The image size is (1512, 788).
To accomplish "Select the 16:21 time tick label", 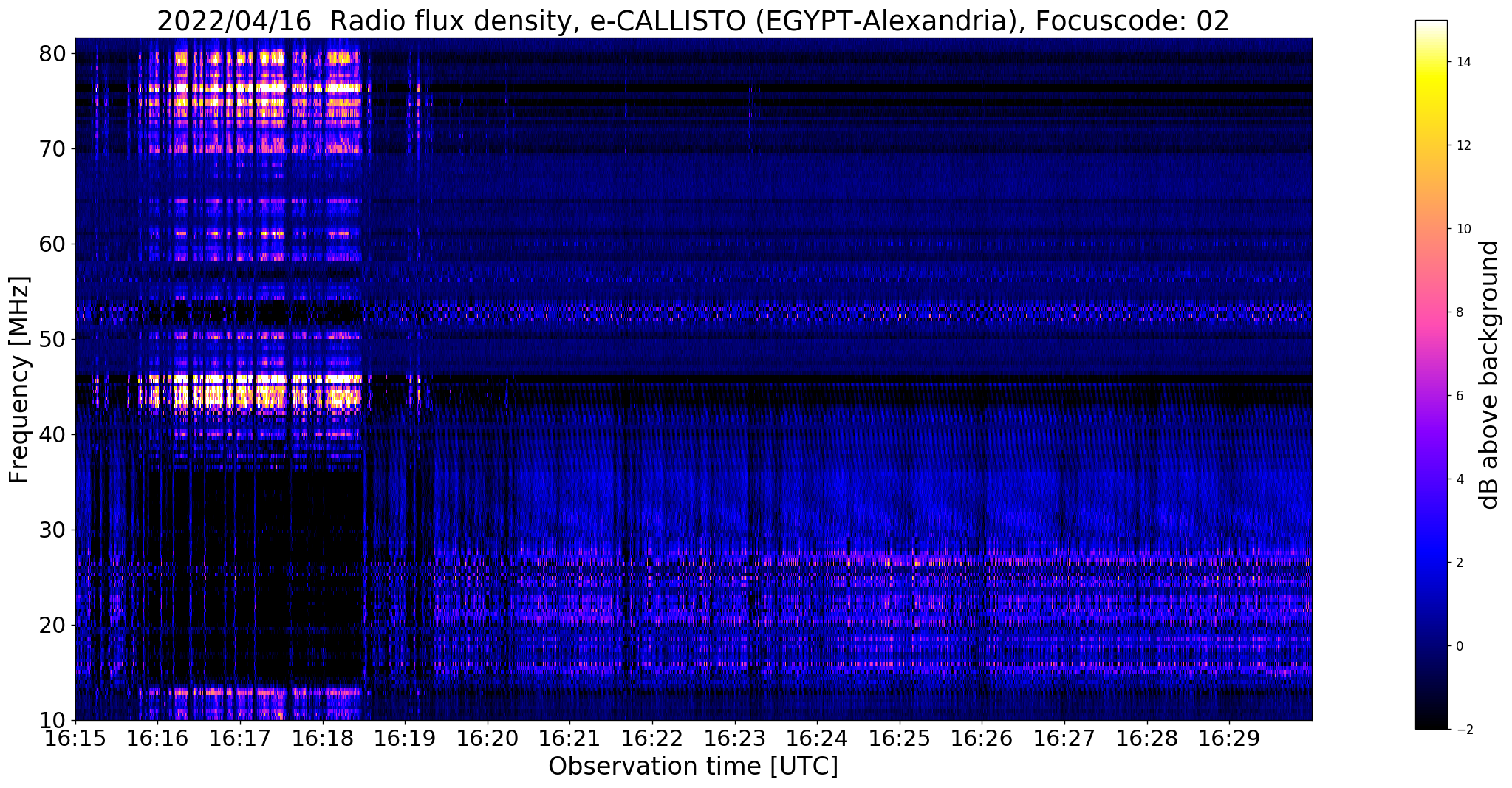I will 569,738.
